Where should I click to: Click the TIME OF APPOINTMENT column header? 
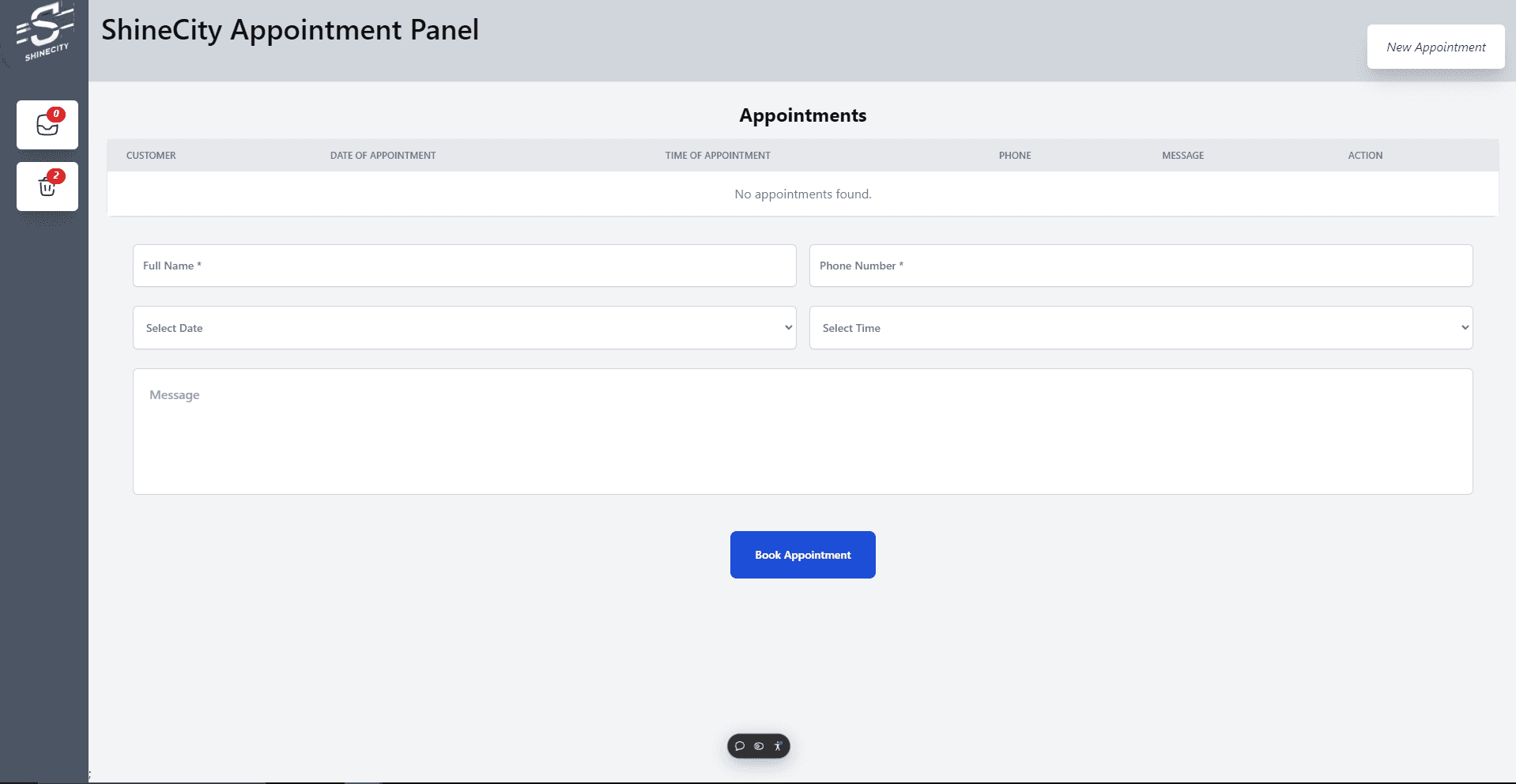coord(718,156)
